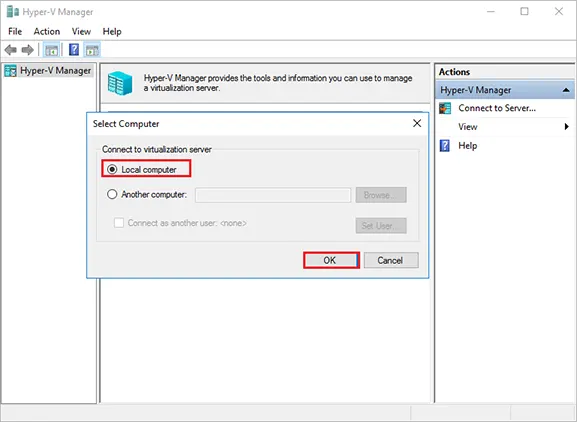Maximize the Hyper-V Manager window

524,11
